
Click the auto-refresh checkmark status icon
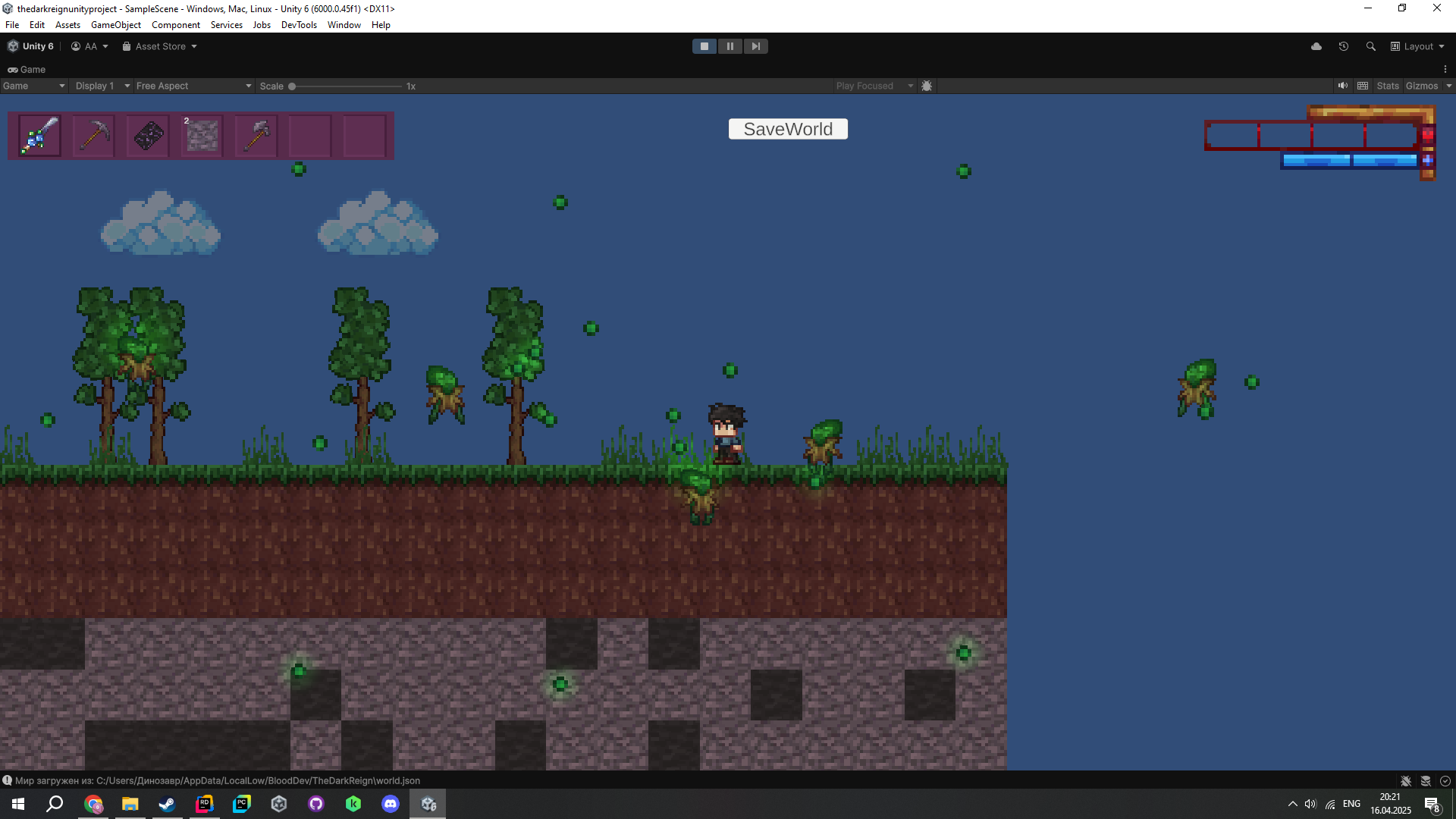(x=1445, y=781)
